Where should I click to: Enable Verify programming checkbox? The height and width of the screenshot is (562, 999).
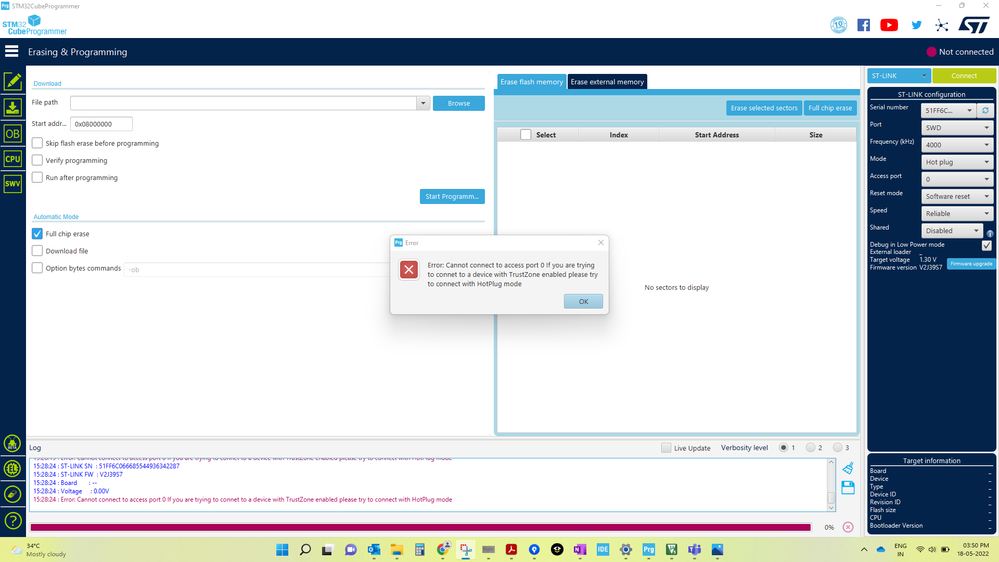coord(38,160)
